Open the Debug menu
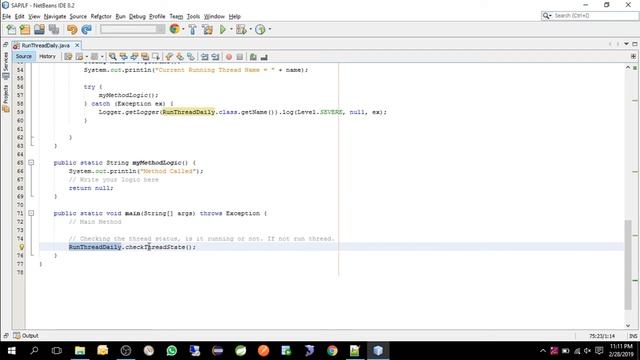Image resolution: width=640 pixels, height=360 pixels. (137, 16)
